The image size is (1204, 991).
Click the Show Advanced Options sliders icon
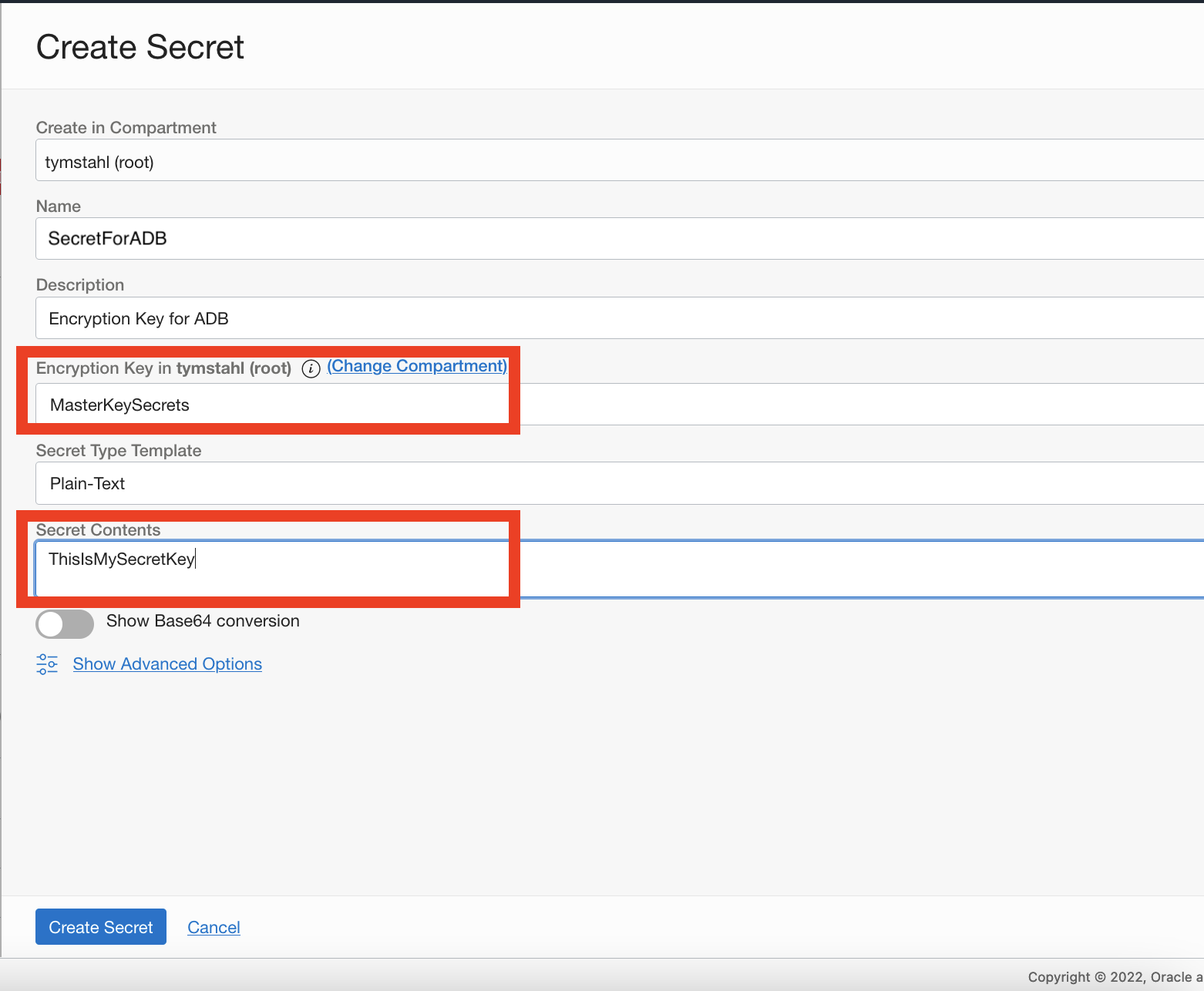(46, 663)
